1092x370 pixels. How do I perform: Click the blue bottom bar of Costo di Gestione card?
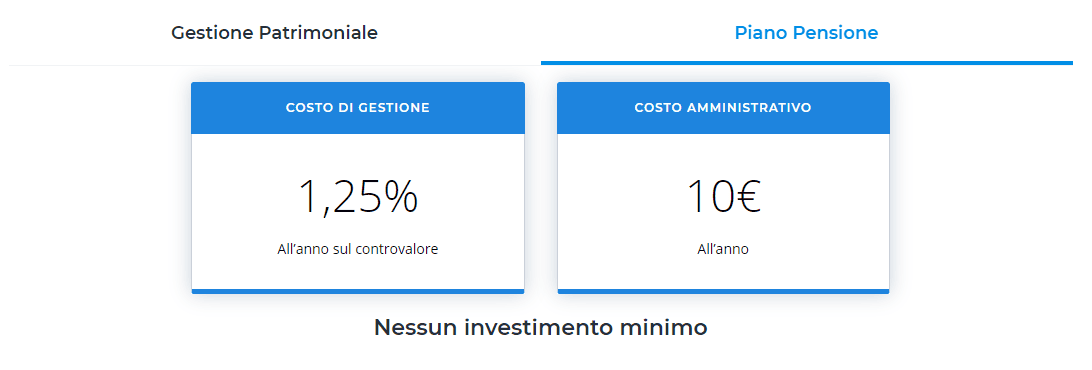point(358,291)
